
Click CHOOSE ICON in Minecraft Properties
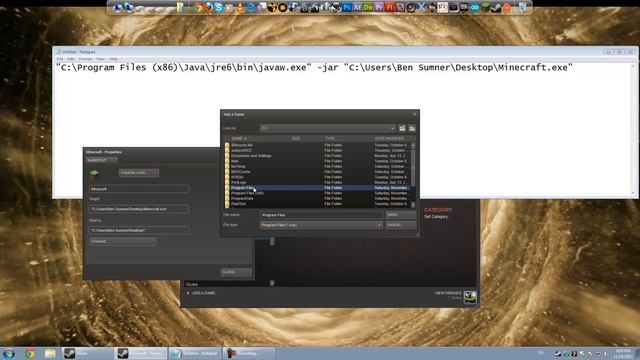tap(139, 173)
